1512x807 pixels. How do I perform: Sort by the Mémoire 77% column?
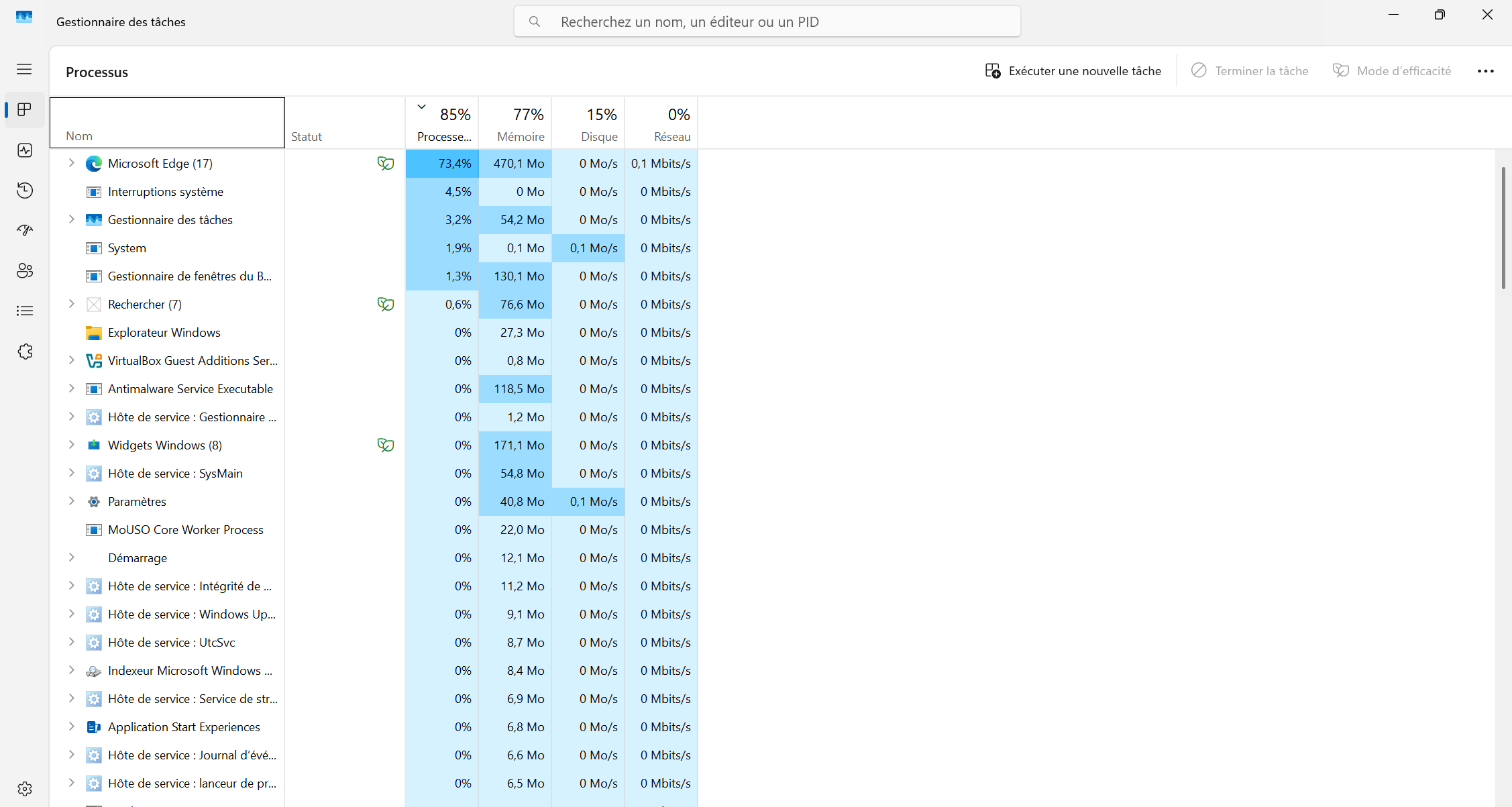(x=515, y=123)
